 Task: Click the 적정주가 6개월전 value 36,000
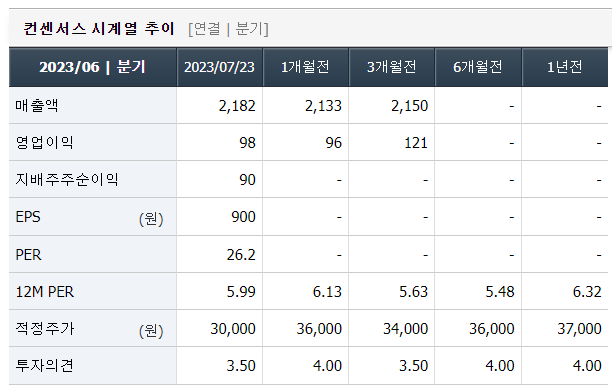click(492, 329)
